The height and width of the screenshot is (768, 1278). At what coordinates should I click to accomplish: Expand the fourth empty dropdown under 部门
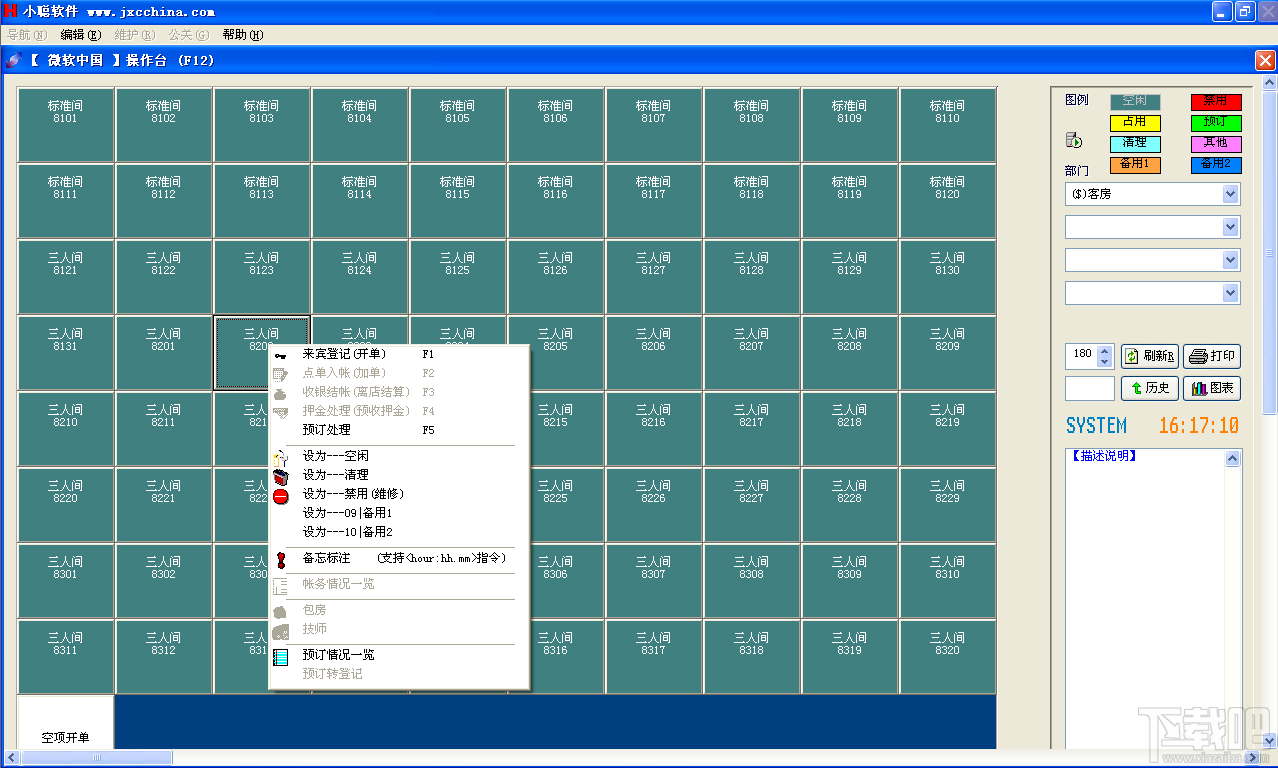(1231, 293)
